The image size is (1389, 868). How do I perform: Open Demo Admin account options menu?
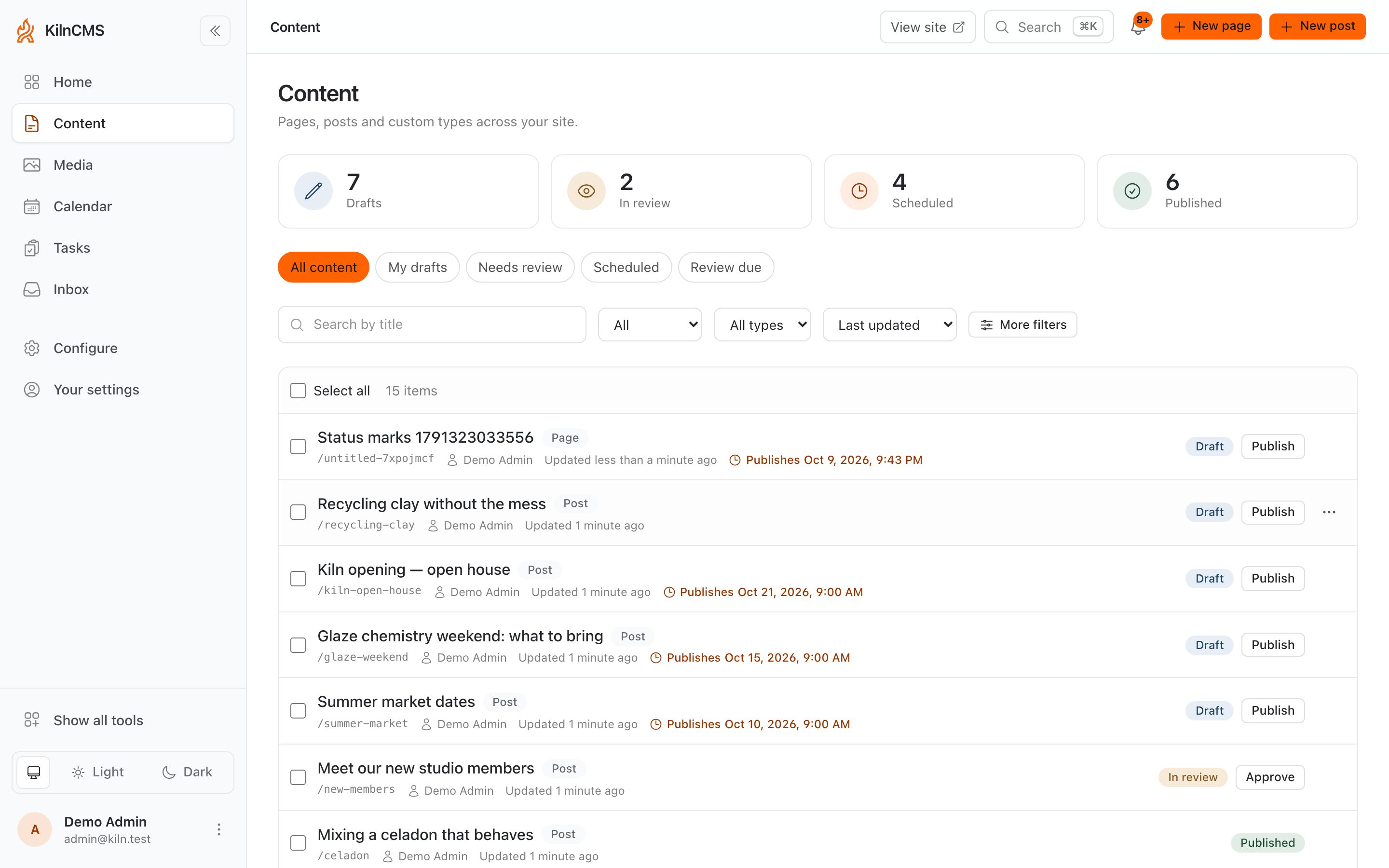pyautogui.click(x=218, y=829)
